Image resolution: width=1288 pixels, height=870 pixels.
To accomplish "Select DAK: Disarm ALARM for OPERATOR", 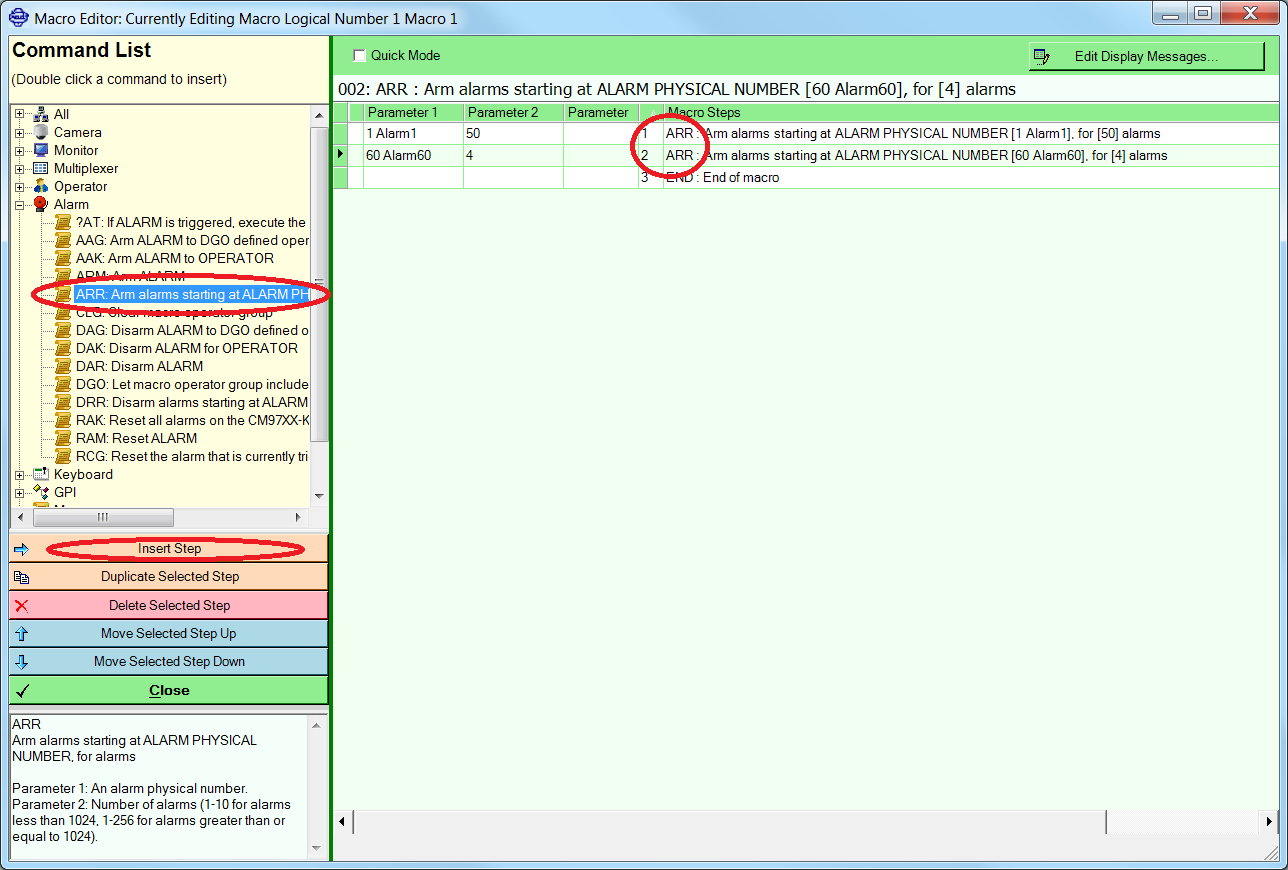I will tap(186, 348).
